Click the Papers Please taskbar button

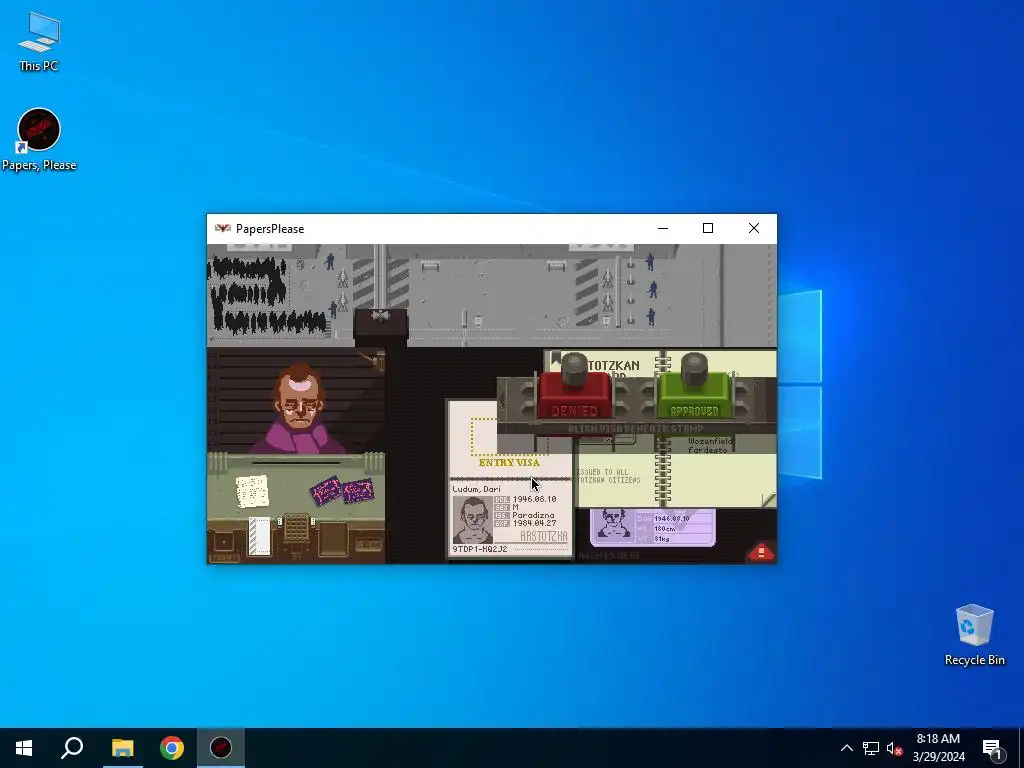click(x=221, y=748)
